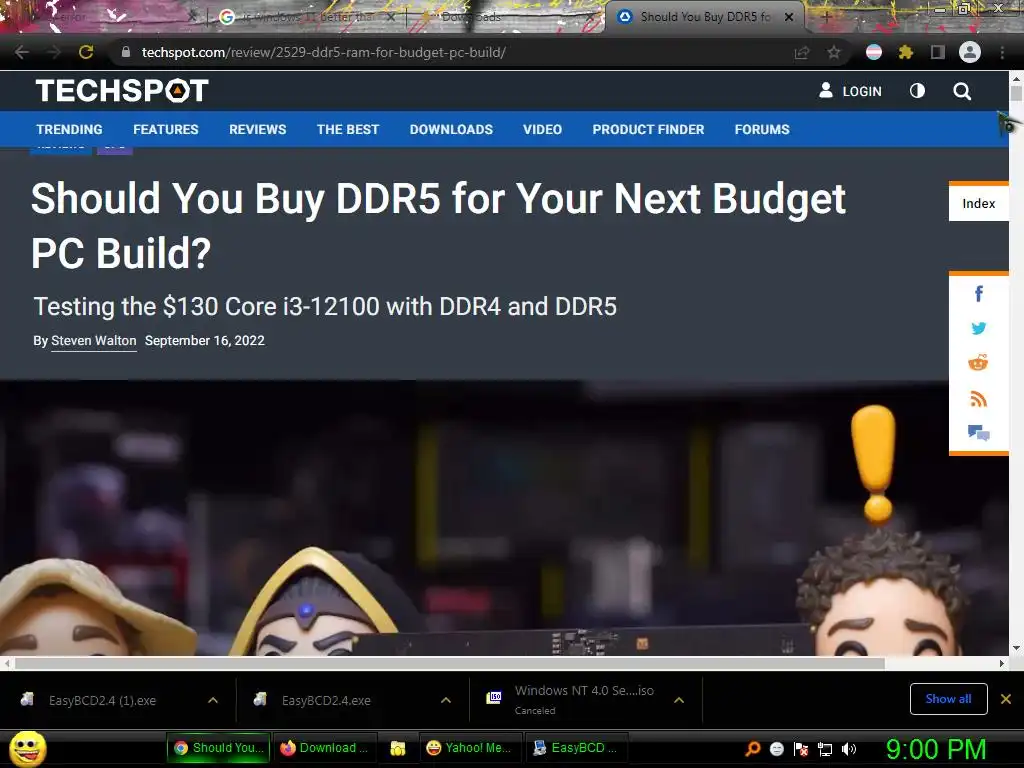Click the vertical scrollbar down arrow

pos(1016,648)
